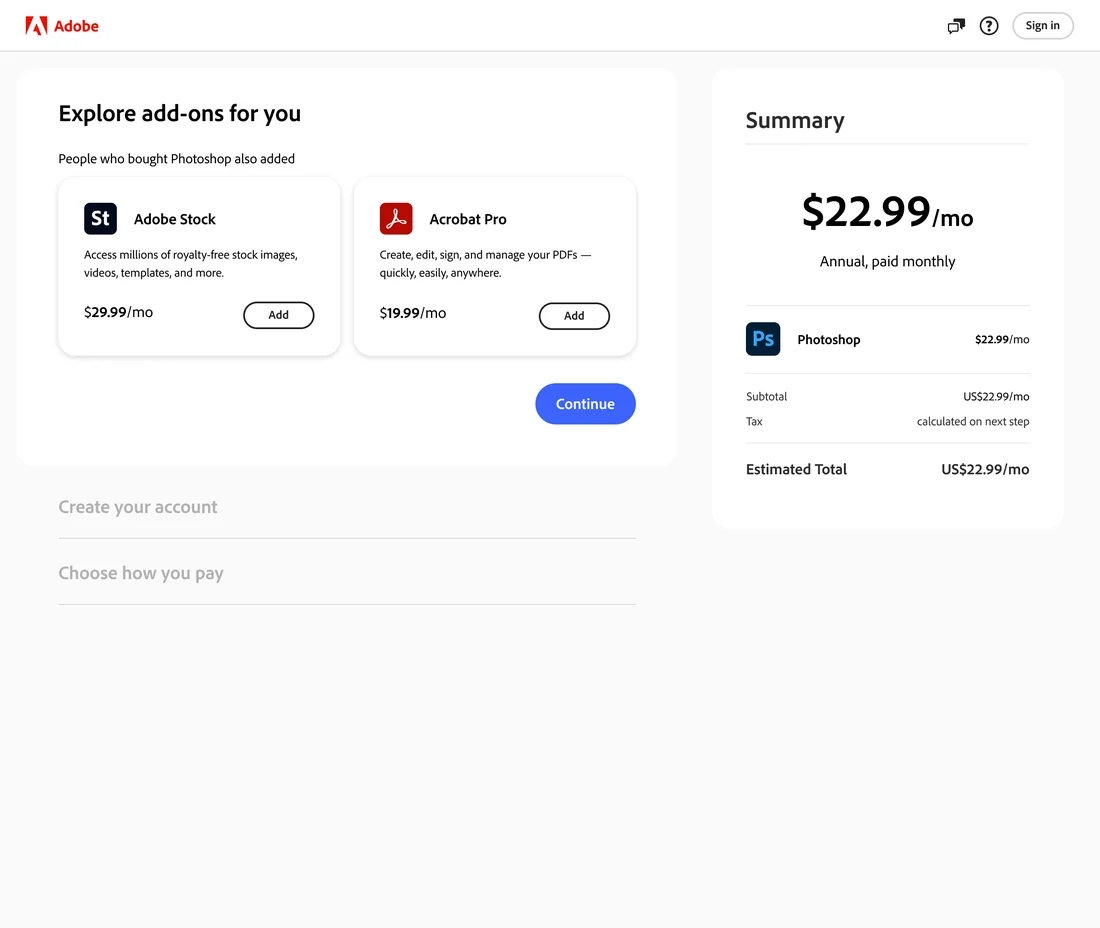The height and width of the screenshot is (928, 1100).
Task: Click the Photoshop Ps icon in Summary
Action: (x=763, y=339)
